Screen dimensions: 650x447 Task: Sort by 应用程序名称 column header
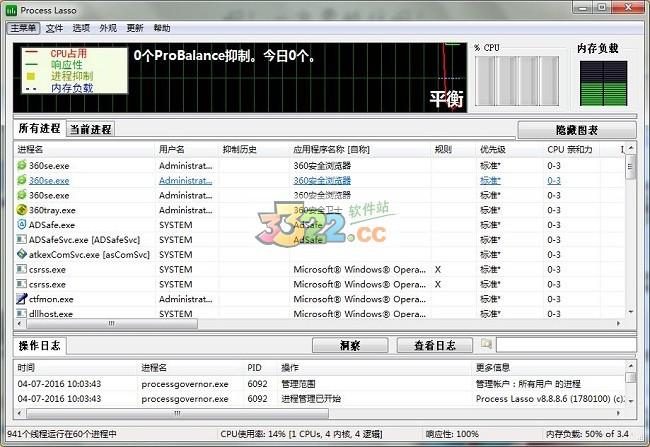point(360,149)
